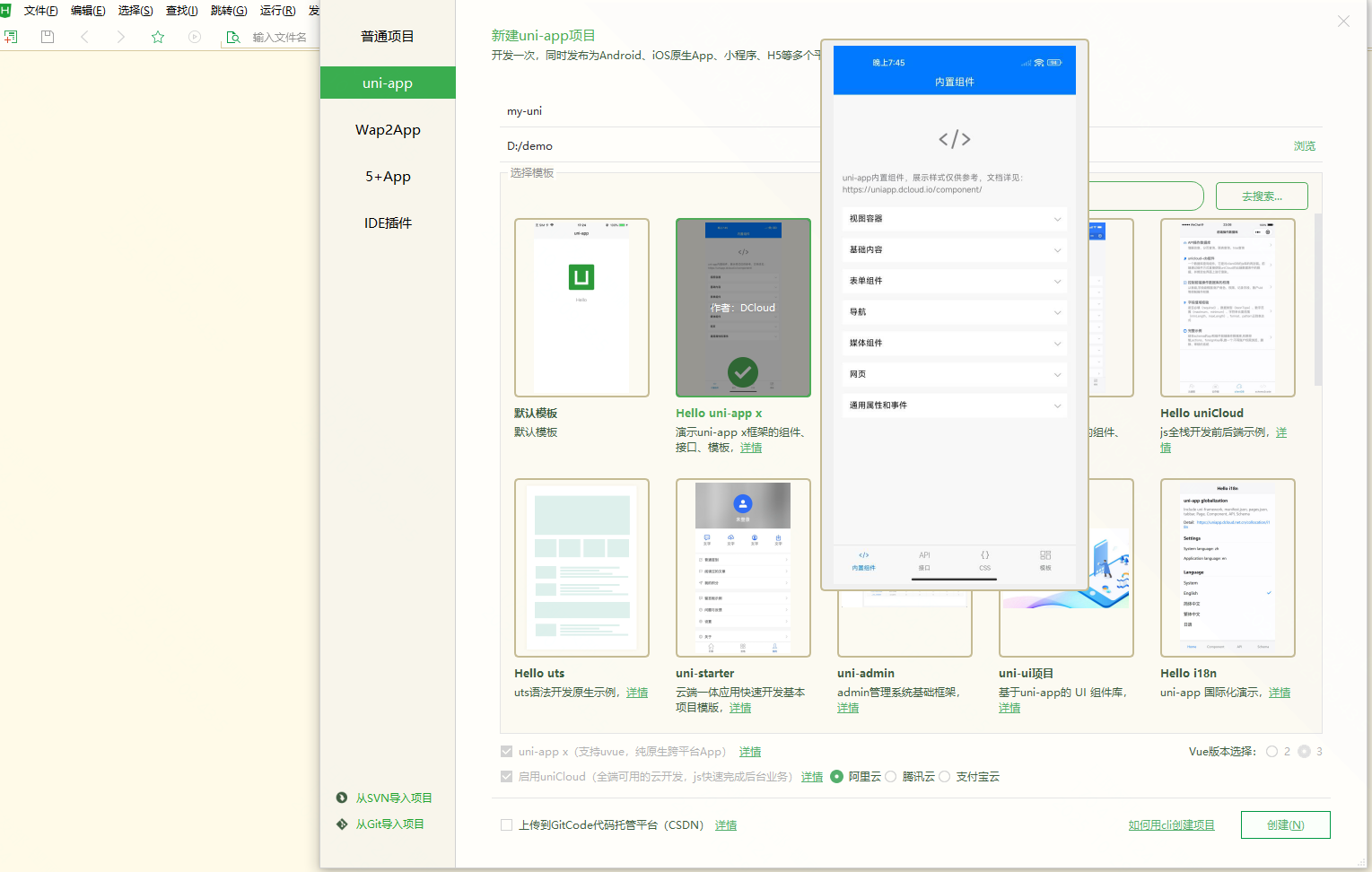
Task: Expand the 媒体组件 row in the preview
Action: [955, 344]
